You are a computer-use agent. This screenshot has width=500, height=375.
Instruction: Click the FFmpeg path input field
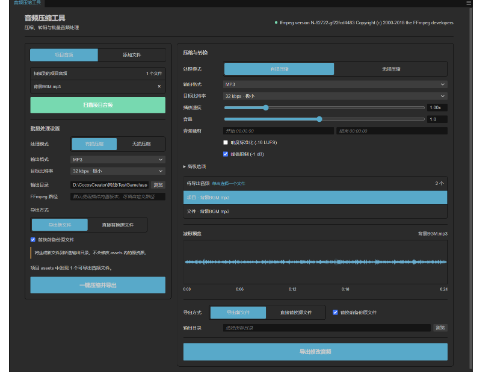pyautogui.click(x=118, y=197)
